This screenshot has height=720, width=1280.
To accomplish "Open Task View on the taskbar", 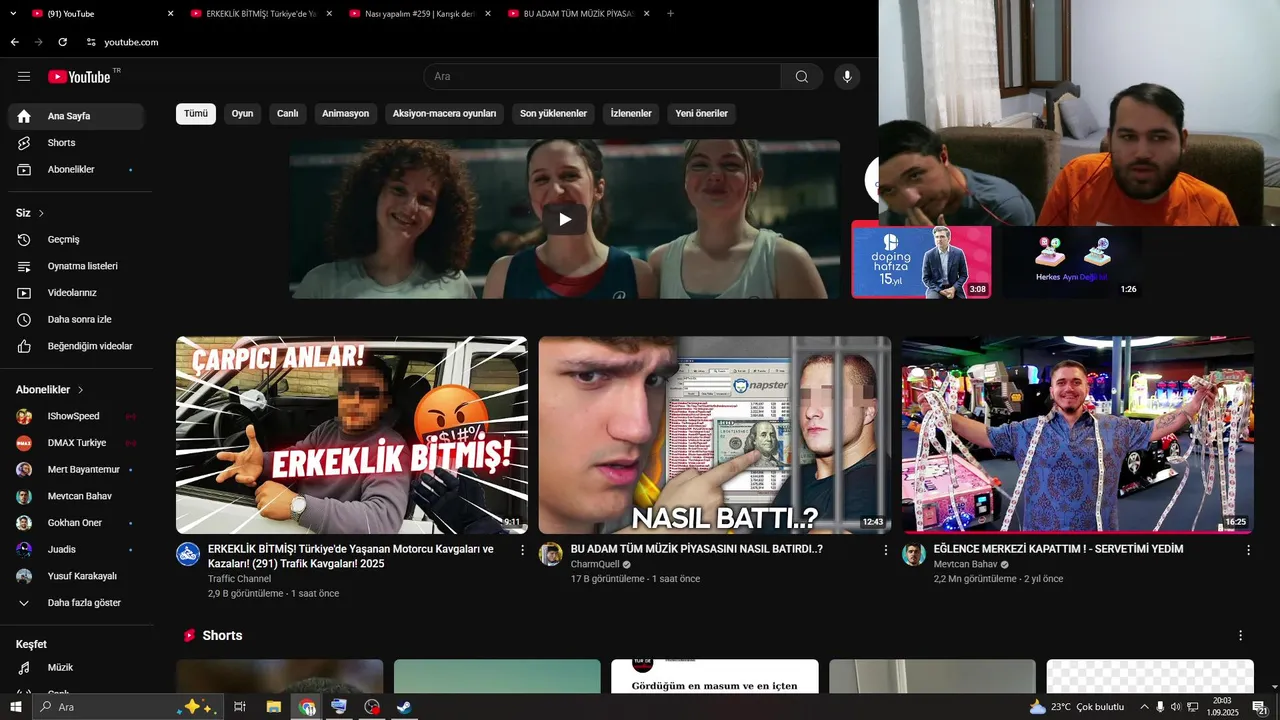I will [240, 707].
